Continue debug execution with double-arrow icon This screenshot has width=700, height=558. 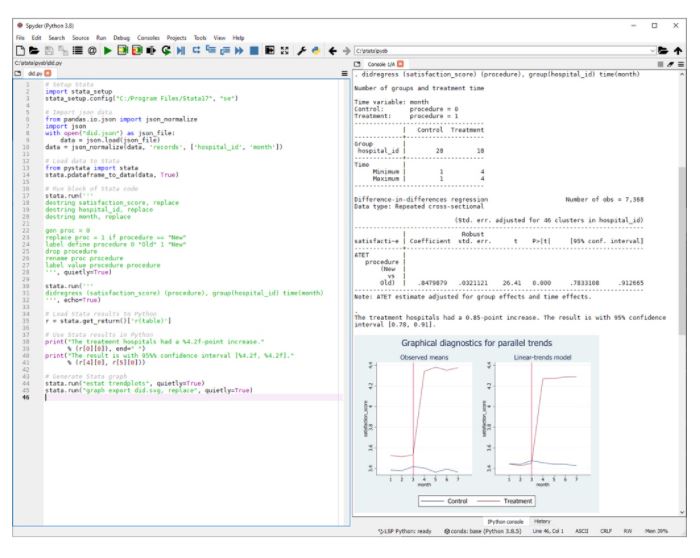click(239, 50)
